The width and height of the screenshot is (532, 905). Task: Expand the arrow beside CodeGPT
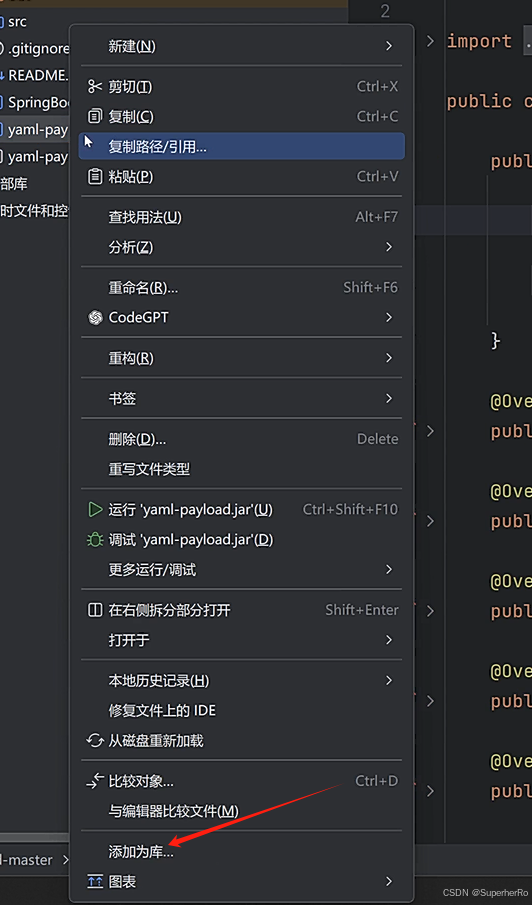389,317
